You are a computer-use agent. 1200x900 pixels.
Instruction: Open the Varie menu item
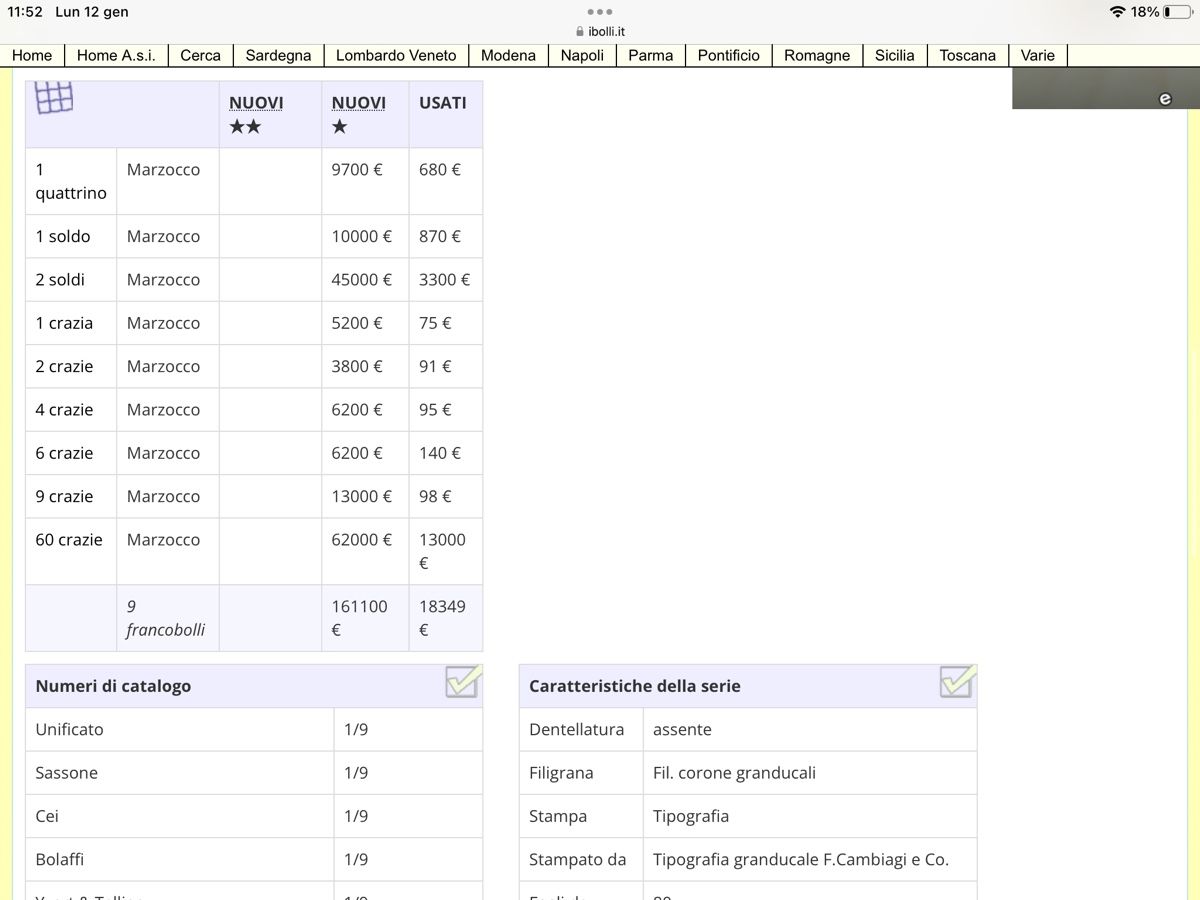pyautogui.click(x=1037, y=56)
